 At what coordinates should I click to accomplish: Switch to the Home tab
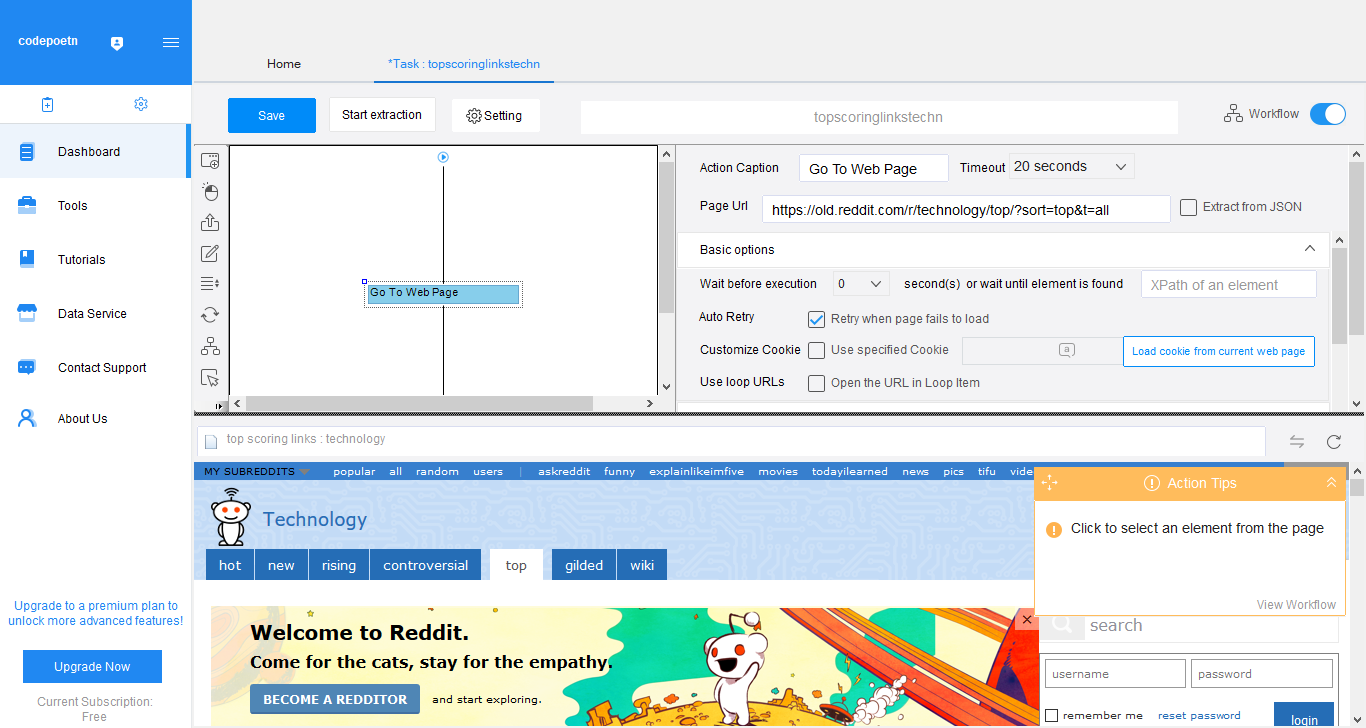click(284, 64)
